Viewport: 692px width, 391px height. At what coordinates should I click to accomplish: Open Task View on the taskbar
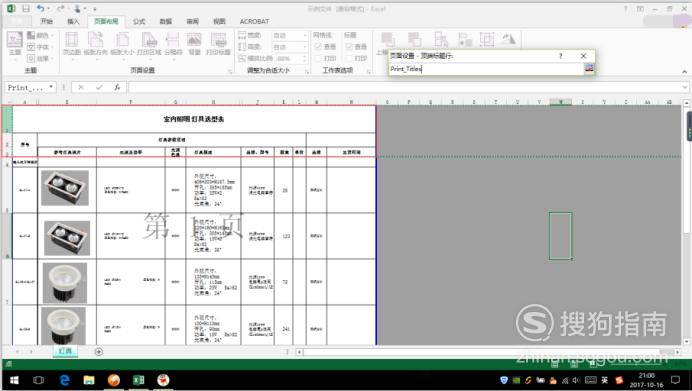pos(39,380)
